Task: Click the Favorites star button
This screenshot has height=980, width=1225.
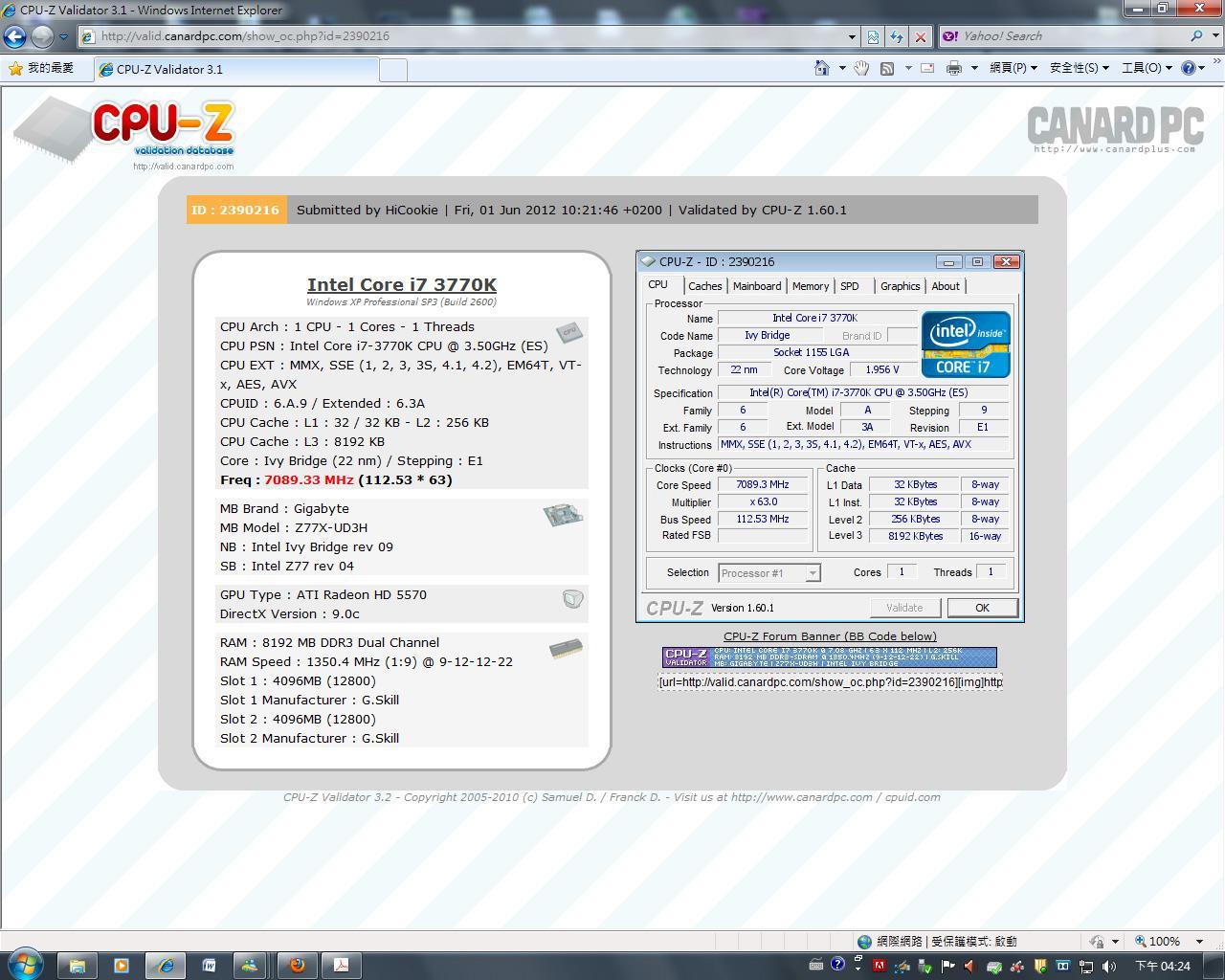Action: (40, 69)
